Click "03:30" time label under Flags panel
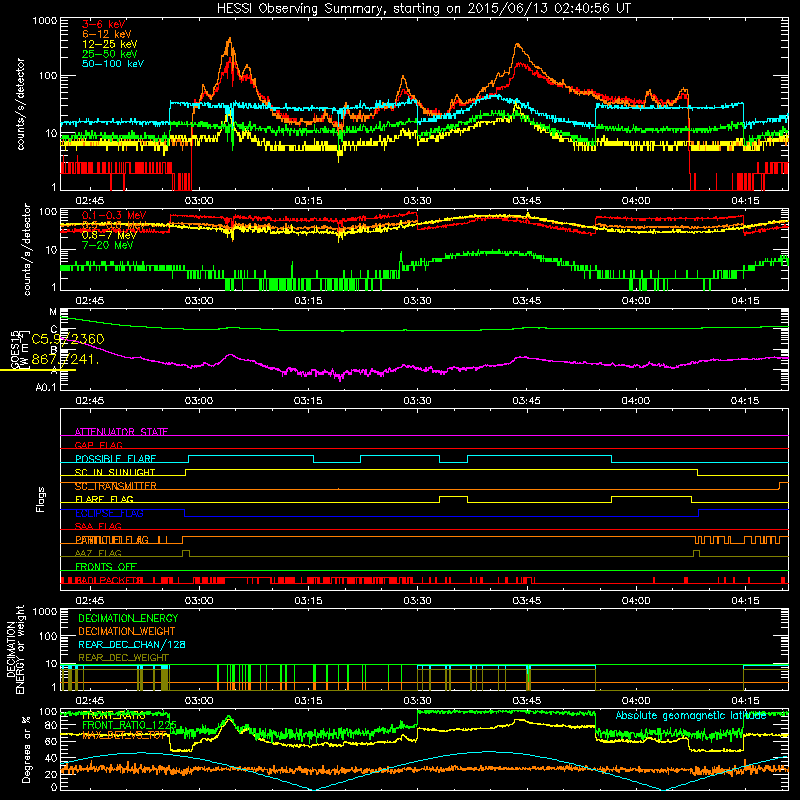 click(417, 601)
